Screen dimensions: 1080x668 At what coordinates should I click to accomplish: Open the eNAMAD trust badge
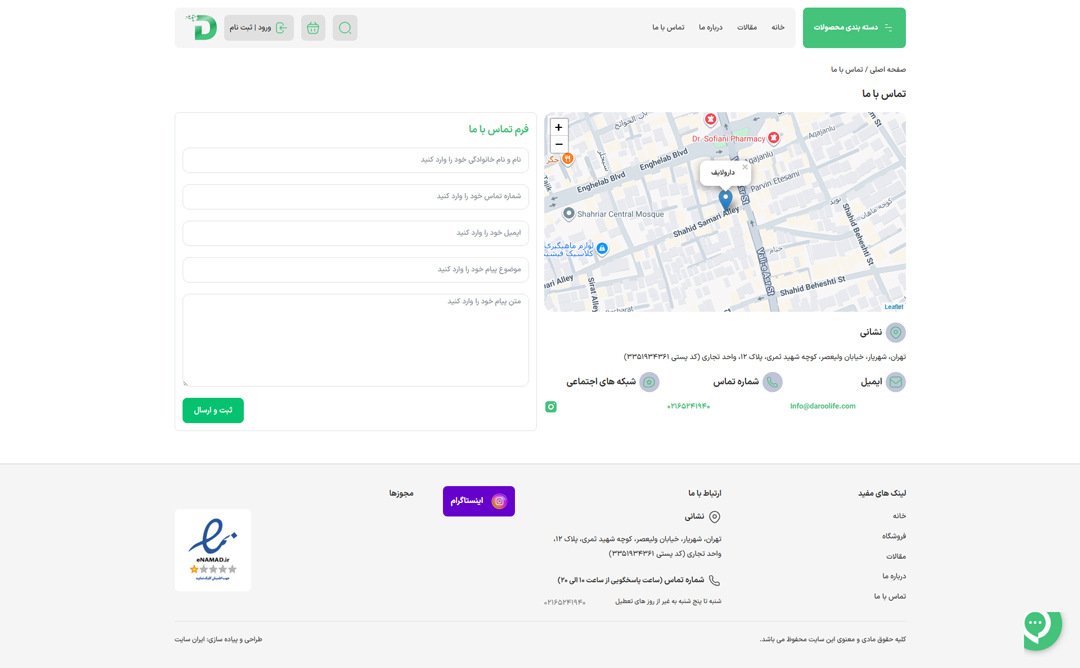(213, 550)
